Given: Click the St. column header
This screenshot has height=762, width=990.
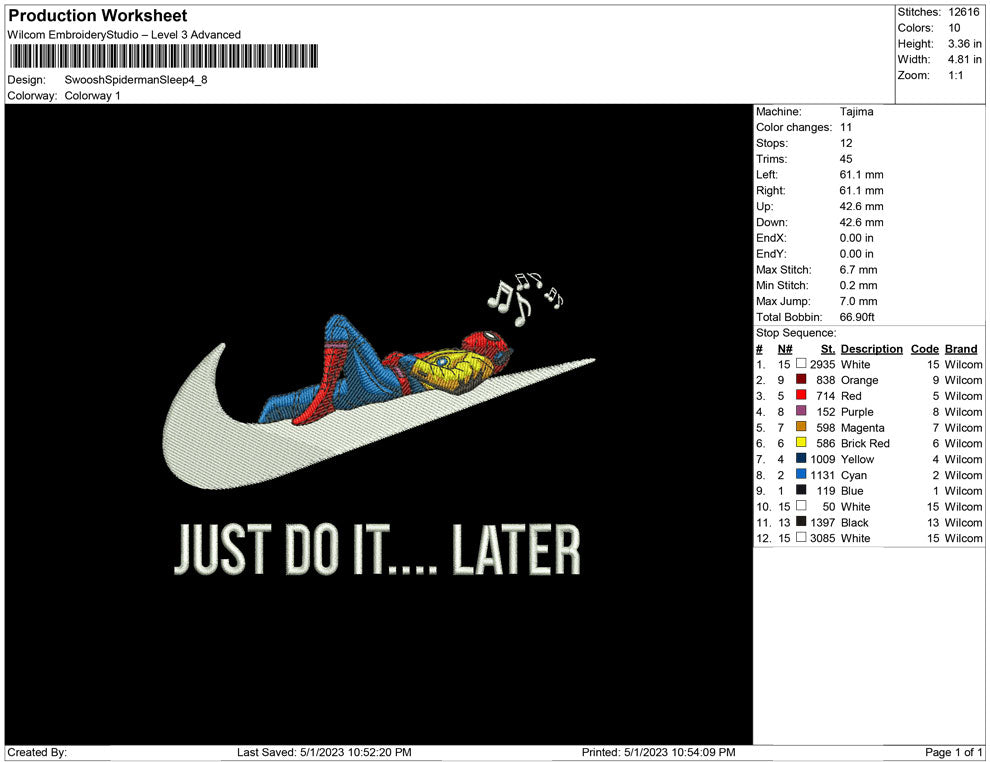Looking at the screenshot, I should click(828, 348).
